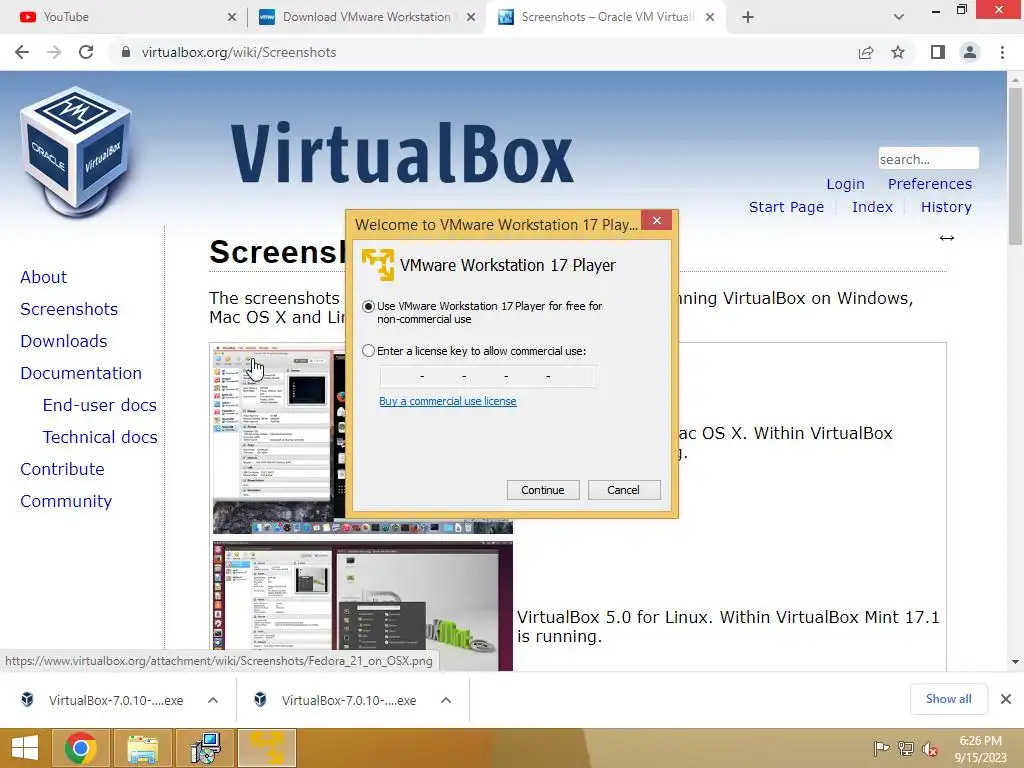Open Technical docs sidebar link

pos(100,437)
